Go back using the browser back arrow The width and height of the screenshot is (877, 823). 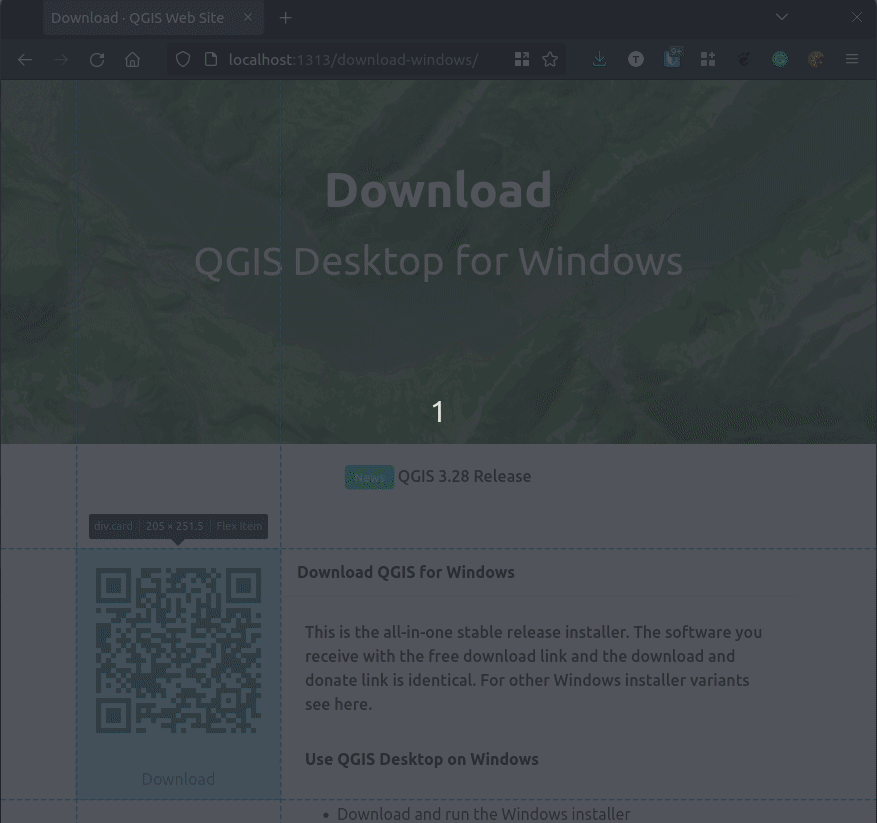(25, 59)
